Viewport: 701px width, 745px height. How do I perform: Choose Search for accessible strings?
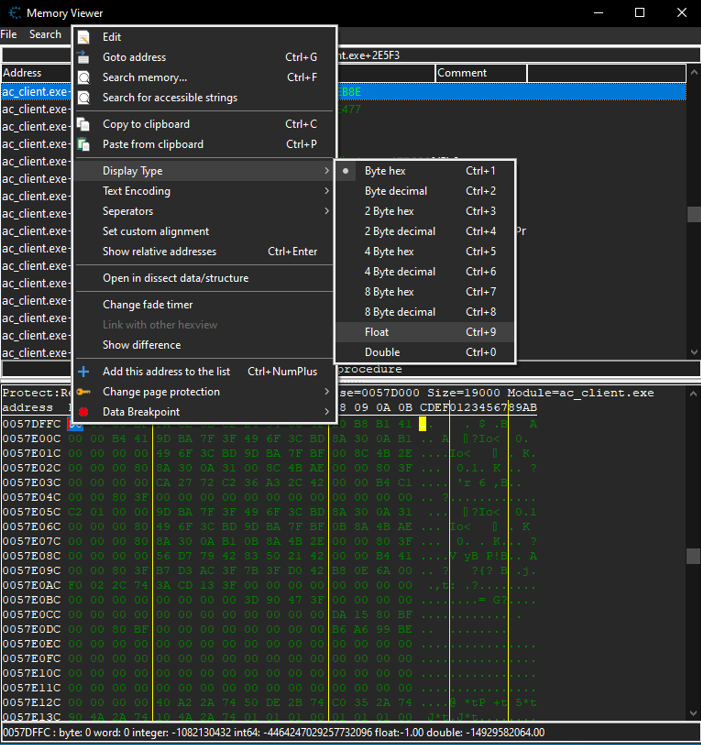(x=170, y=97)
